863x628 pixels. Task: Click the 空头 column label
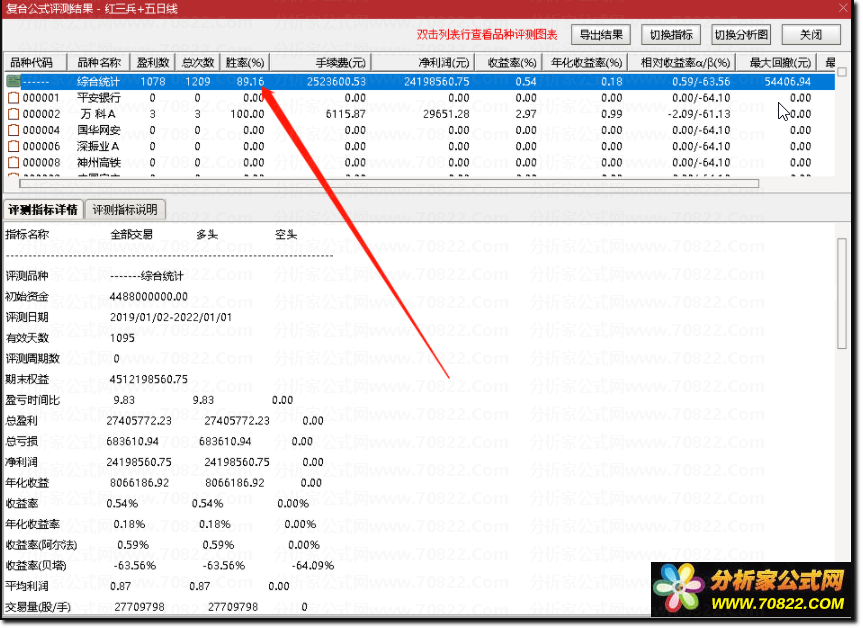(286, 234)
